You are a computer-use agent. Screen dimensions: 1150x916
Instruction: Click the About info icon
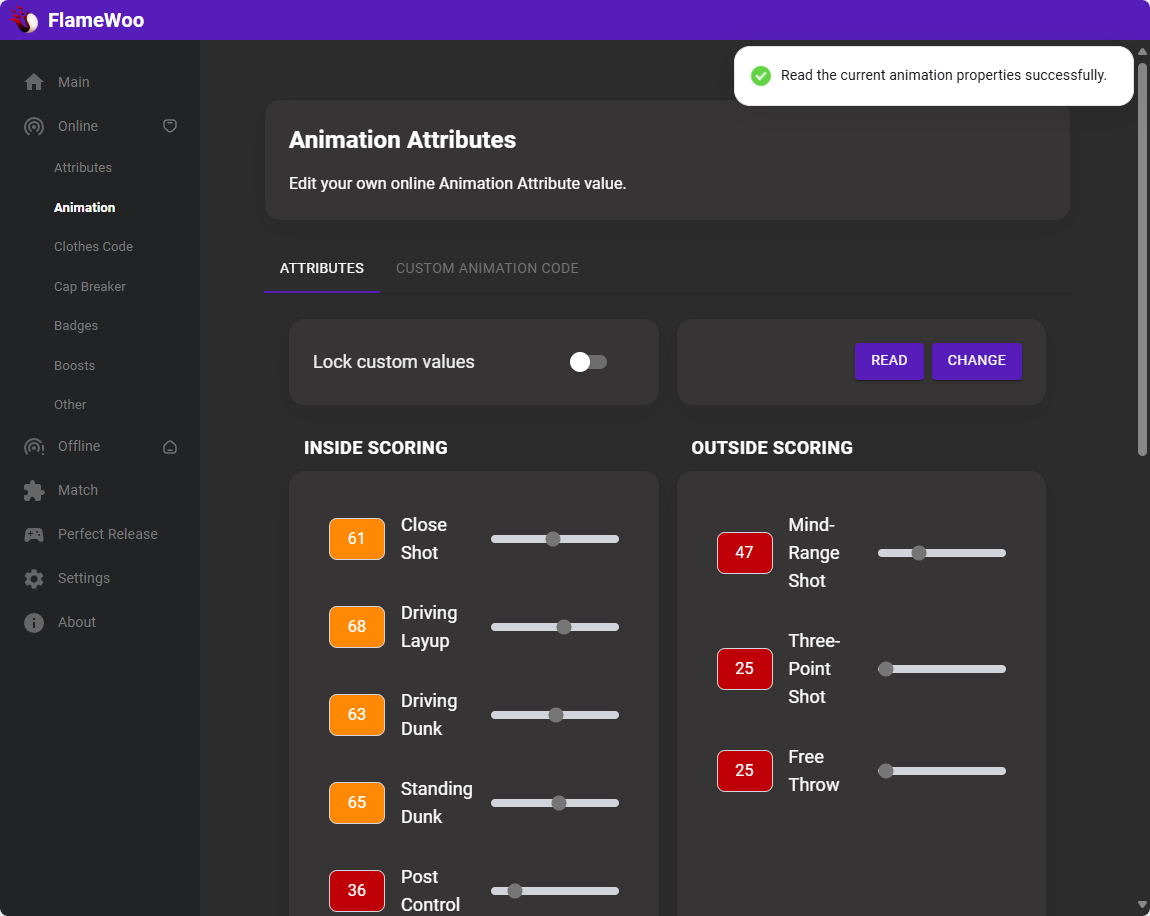tap(34, 623)
